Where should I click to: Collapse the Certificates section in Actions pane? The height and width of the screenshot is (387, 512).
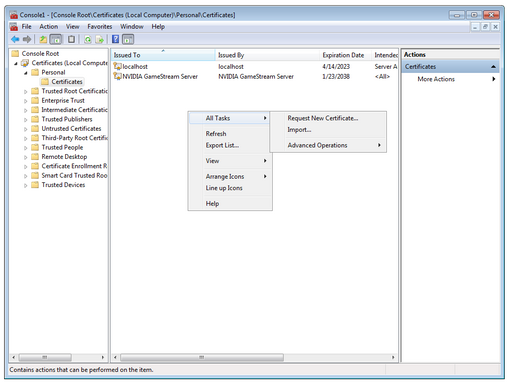click(493, 67)
